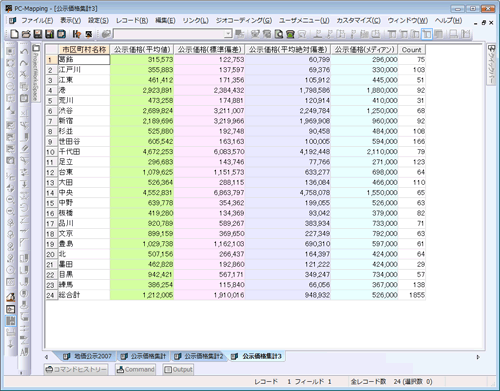Switch to the 地価公示2007 tab
The width and height of the screenshot is (500, 391).
pyautogui.click(x=88, y=356)
